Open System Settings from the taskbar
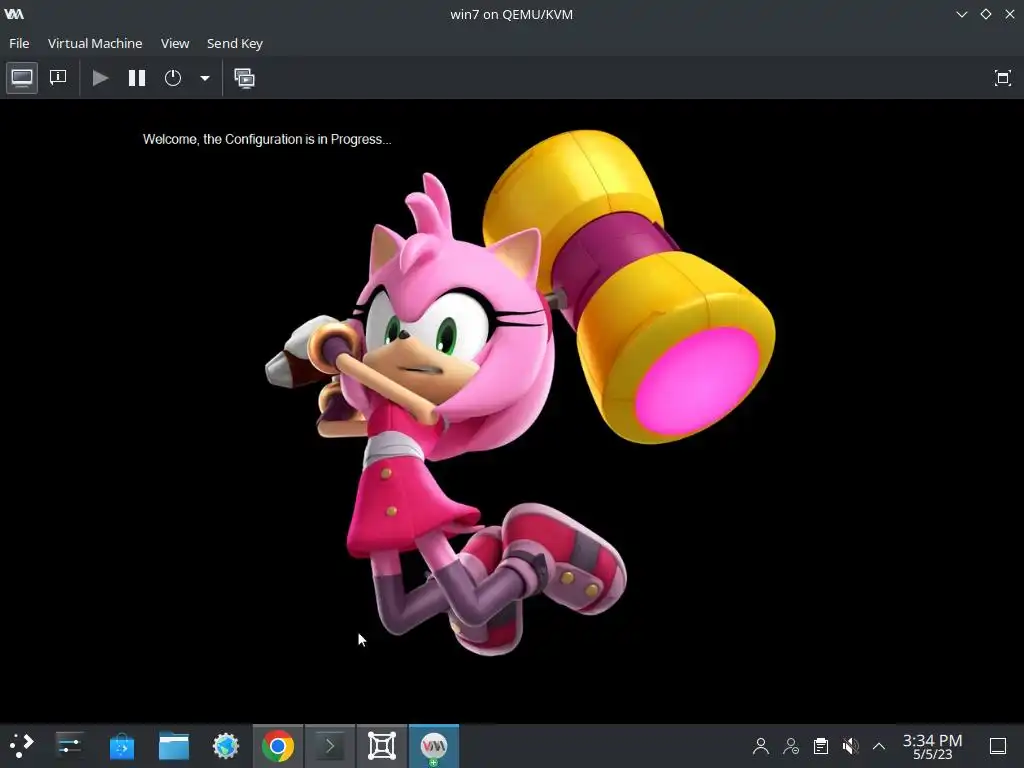This screenshot has width=1024, height=768. coord(69,746)
